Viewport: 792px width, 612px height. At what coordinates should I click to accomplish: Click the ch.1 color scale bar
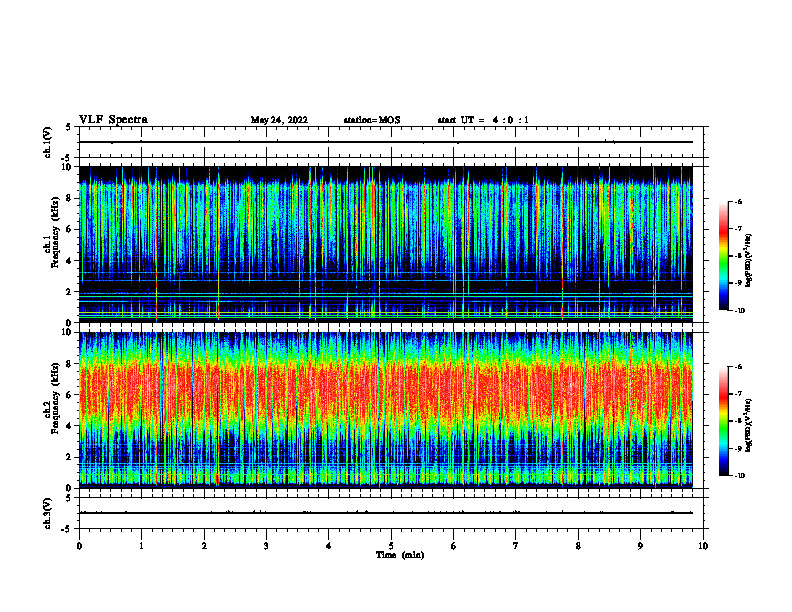(723, 256)
